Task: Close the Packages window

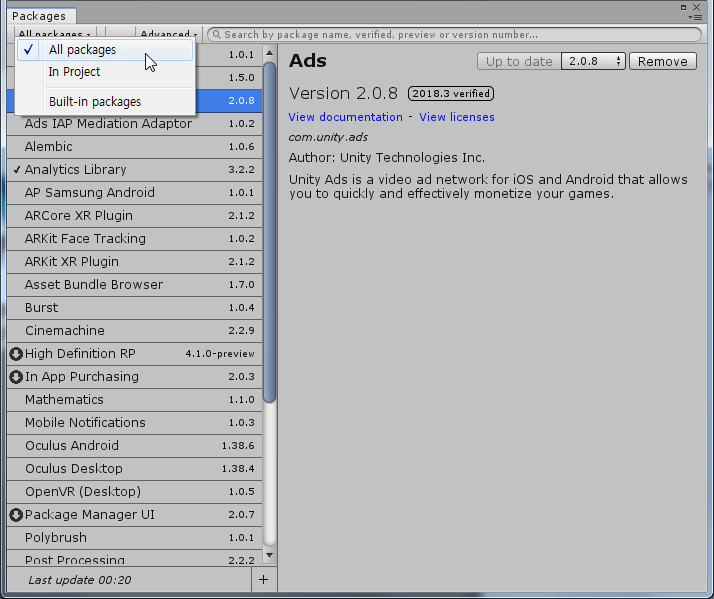Action: coord(697,7)
